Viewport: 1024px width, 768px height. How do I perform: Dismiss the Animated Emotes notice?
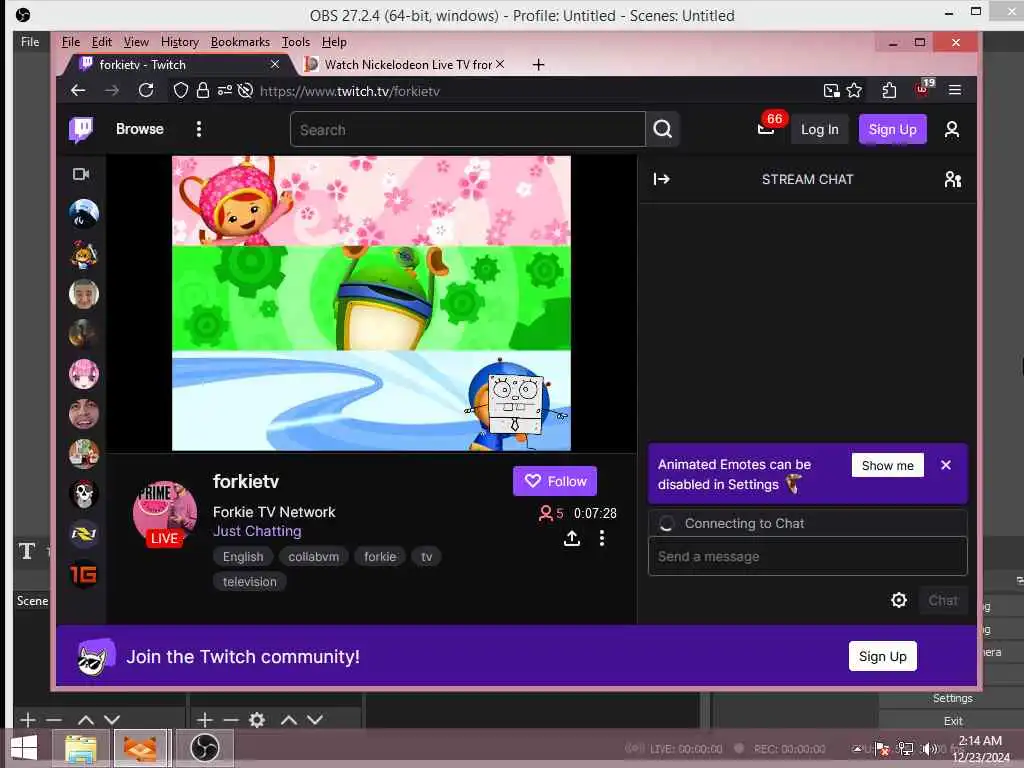pyautogui.click(x=946, y=465)
